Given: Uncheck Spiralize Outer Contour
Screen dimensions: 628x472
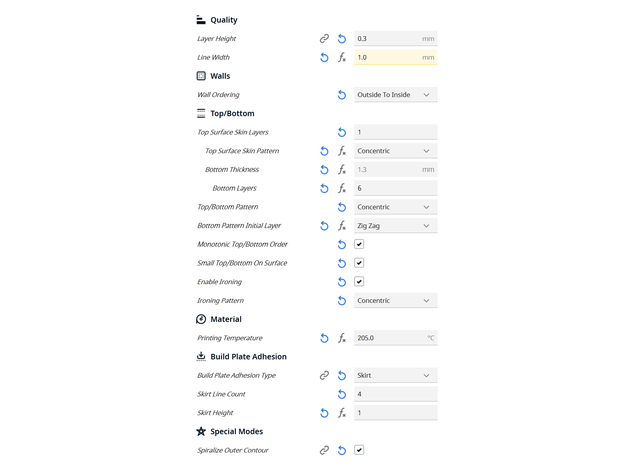Looking at the screenshot, I should [359, 450].
